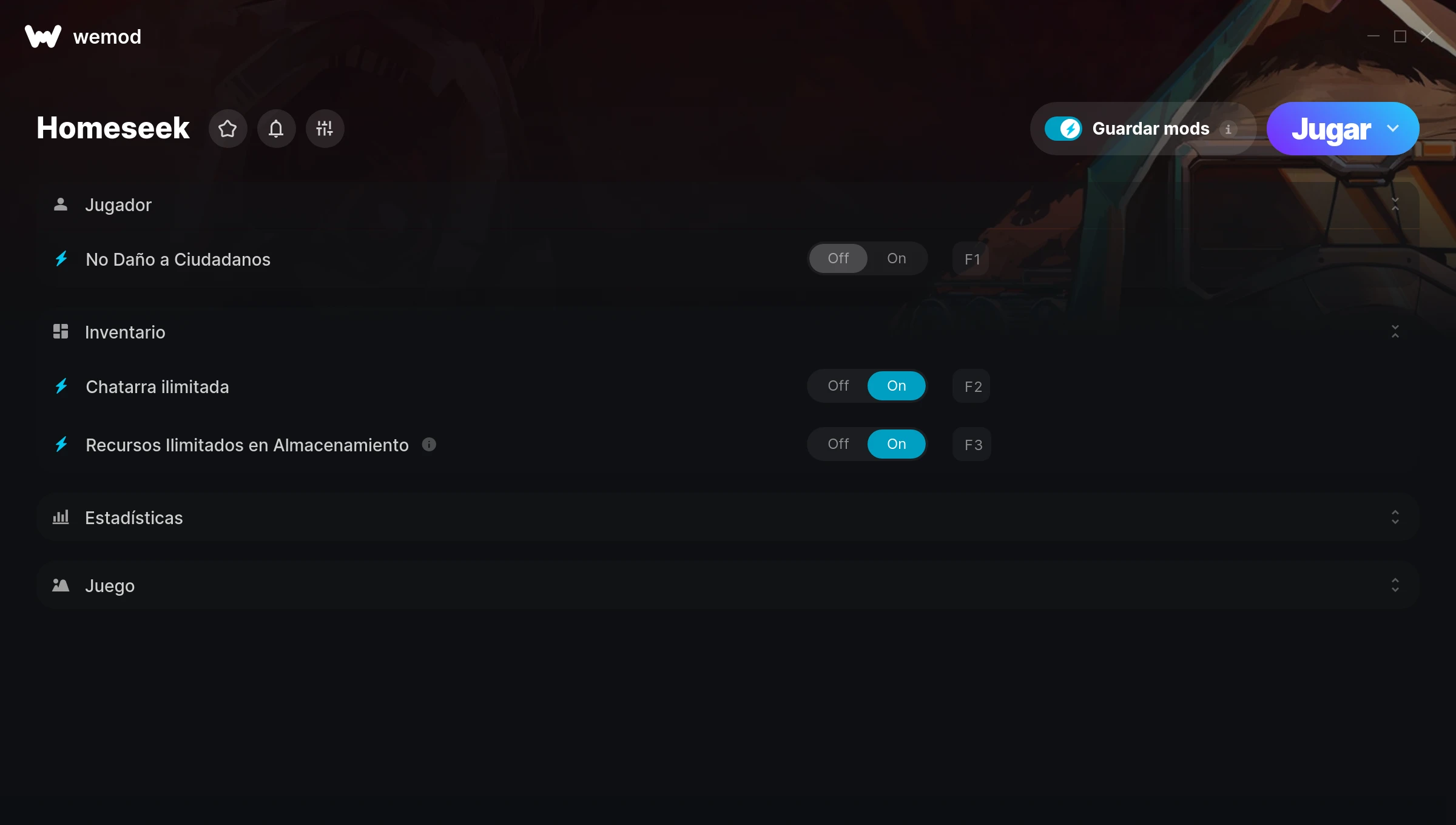The height and width of the screenshot is (825, 1456).
Task: Turn On No Daño a Ciudadanos
Action: [x=896, y=258]
